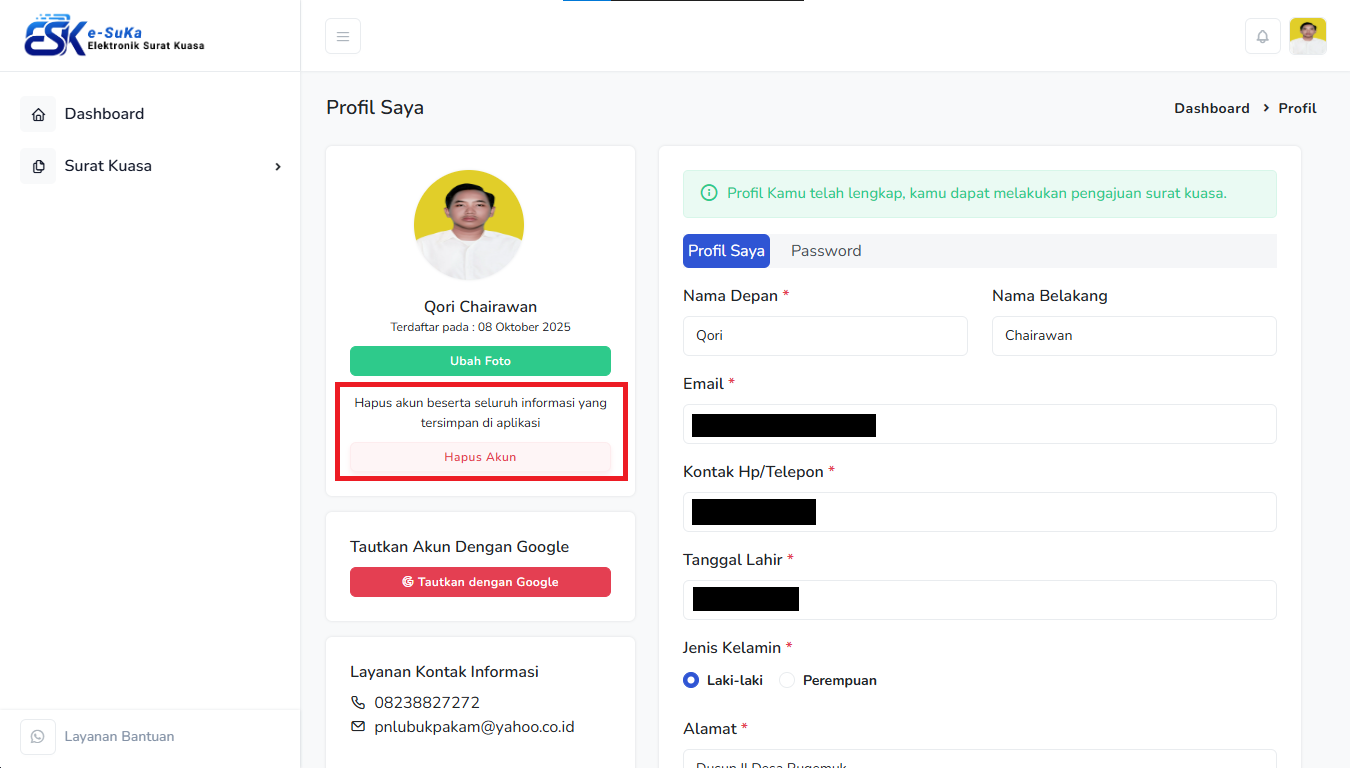Expand the Surat Kuasa submenu chevron

coord(278,167)
